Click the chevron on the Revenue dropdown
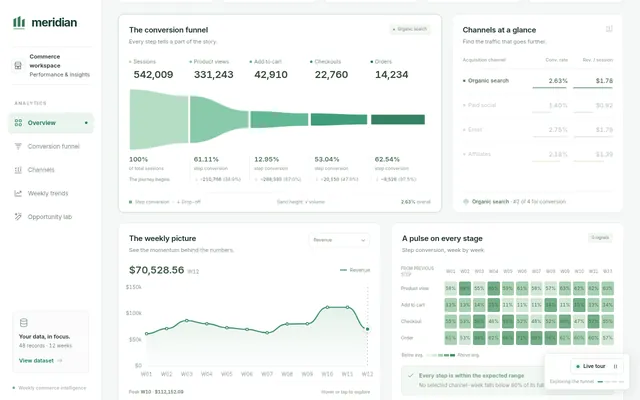 tap(363, 240)
